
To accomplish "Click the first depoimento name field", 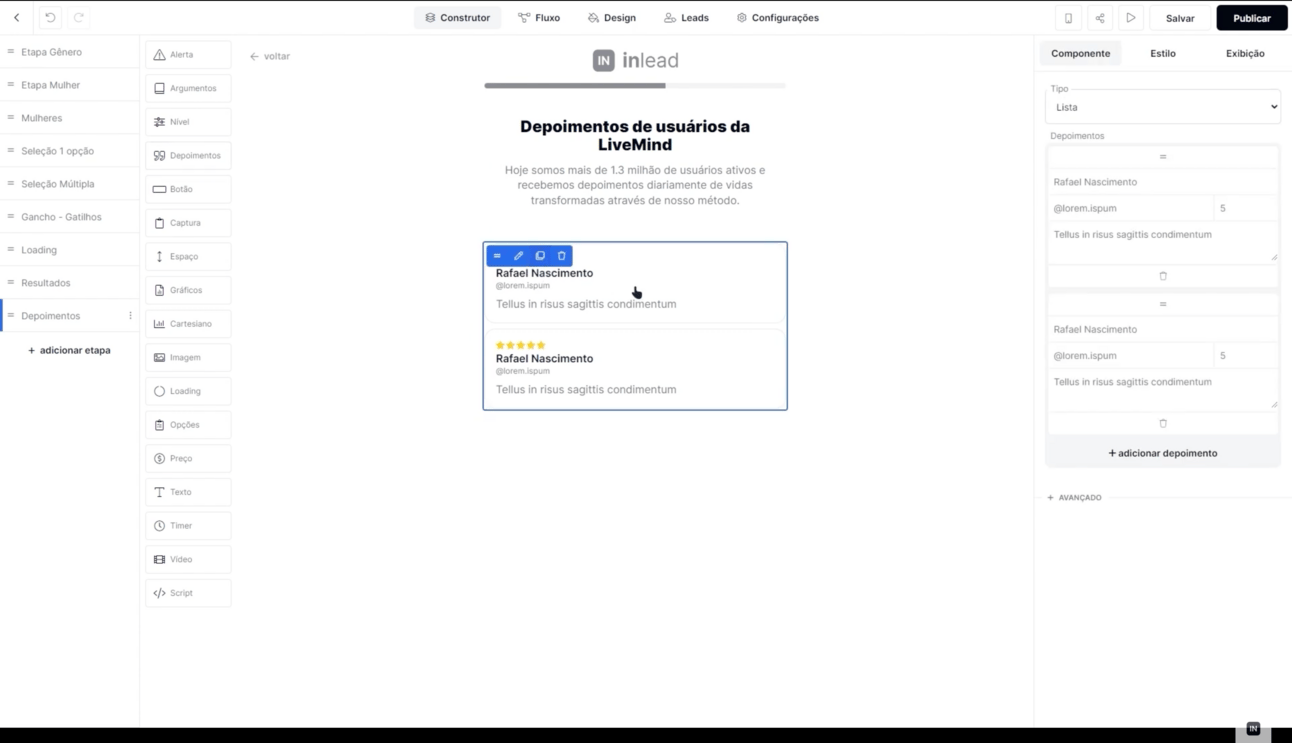I will click(1163, 182).
